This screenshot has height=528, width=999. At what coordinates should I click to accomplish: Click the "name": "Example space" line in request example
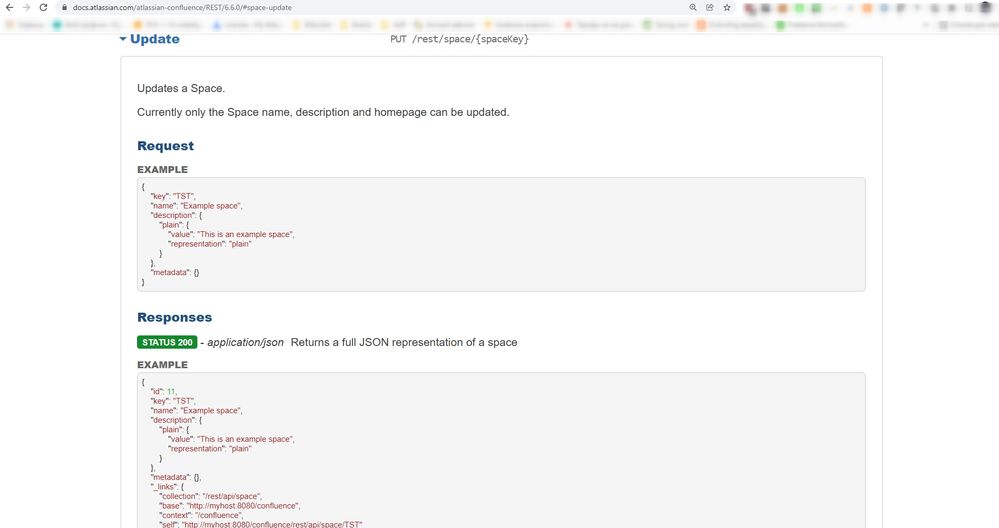(196, 206)
